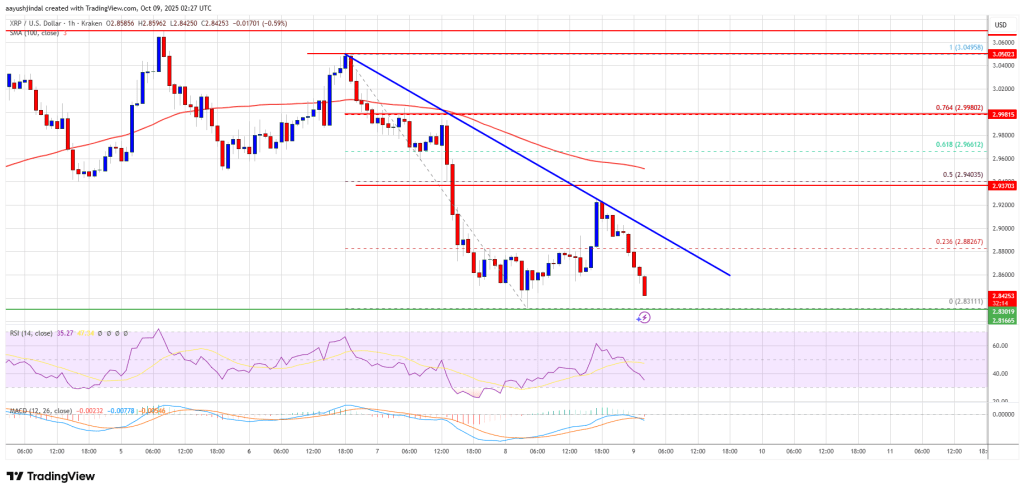The height and width of the screenshot is (493, 1024).
Task: Click the red 2.93703 price label
Action: tap(1001, 186)
